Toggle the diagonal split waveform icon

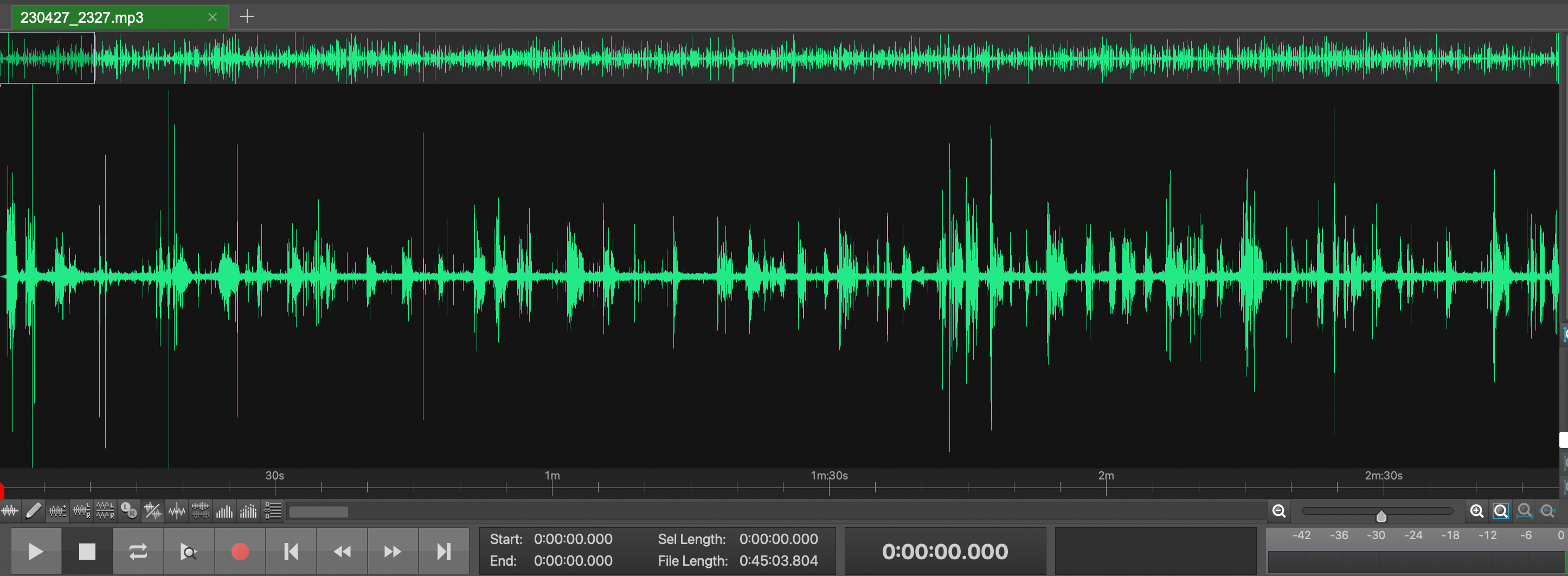click(153, 511)
